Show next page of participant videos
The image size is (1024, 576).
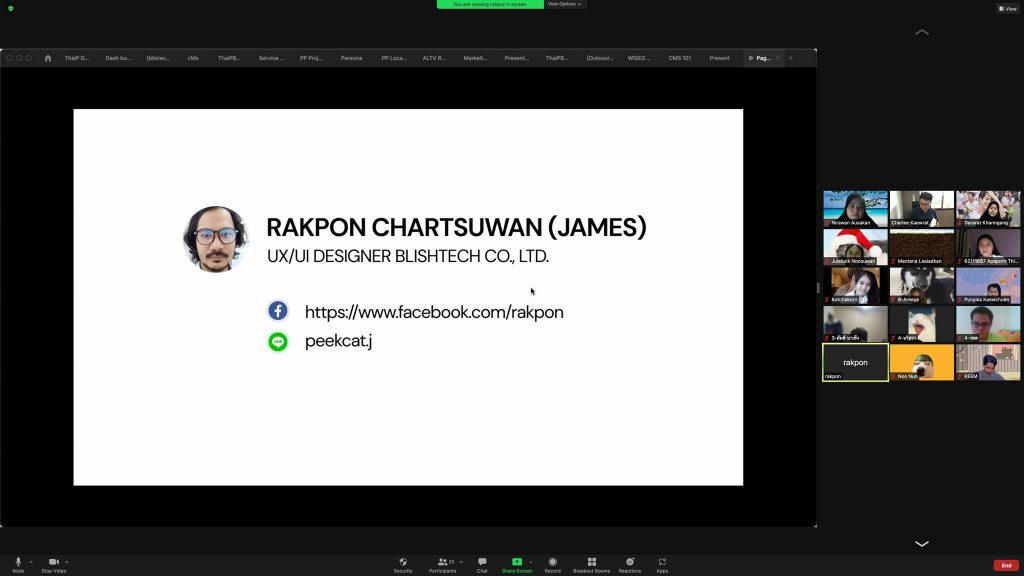click(x=921, y=543)
